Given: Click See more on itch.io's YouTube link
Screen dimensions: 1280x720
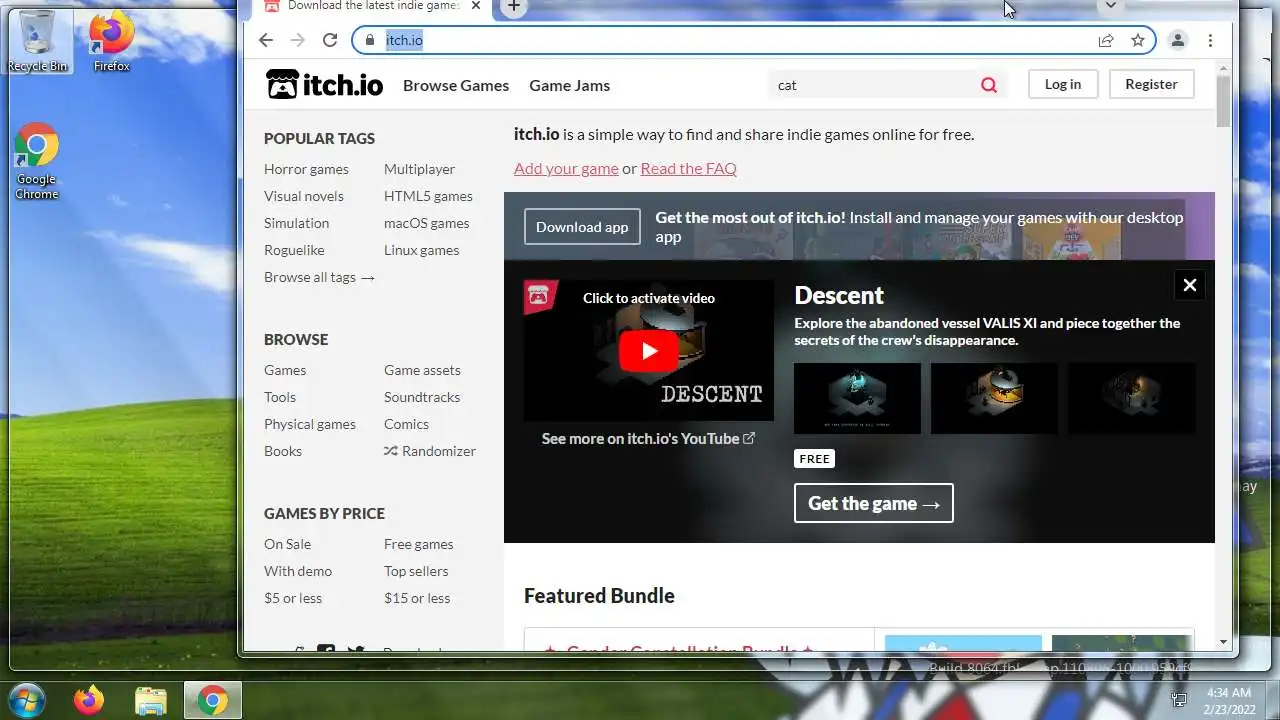Looking at the screenshot, I should pyautogui.click(x=648, y=438).
